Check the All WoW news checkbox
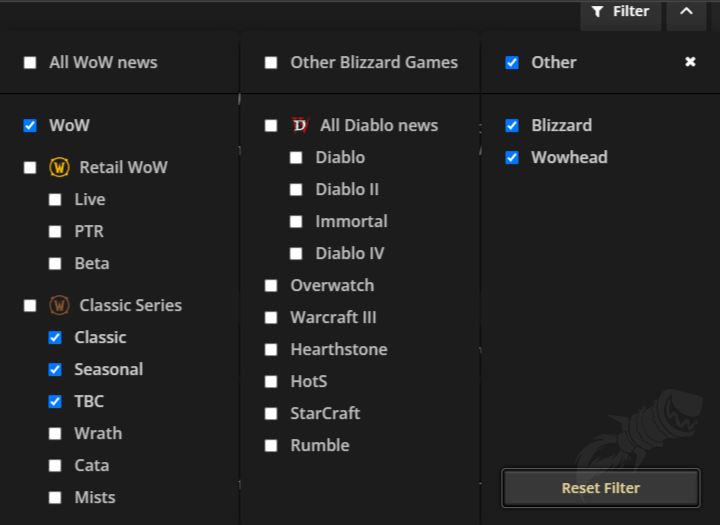 click(x=30, y=62)
